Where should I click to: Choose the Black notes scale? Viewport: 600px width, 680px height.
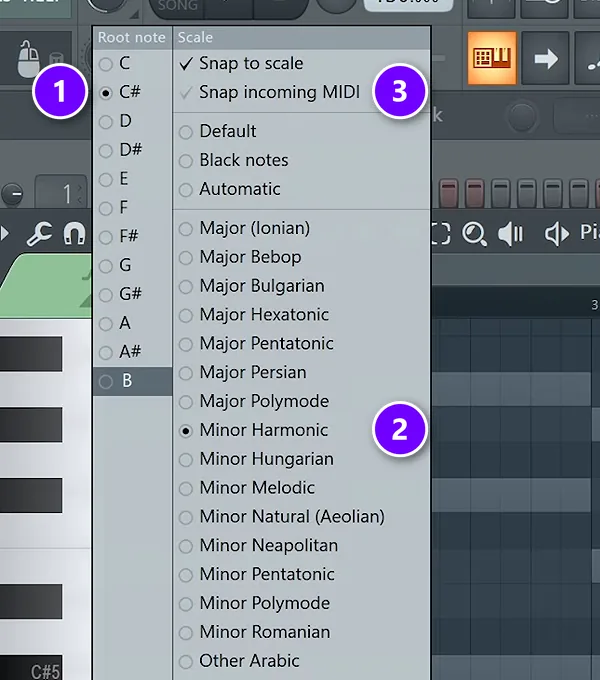pos(301,160)
